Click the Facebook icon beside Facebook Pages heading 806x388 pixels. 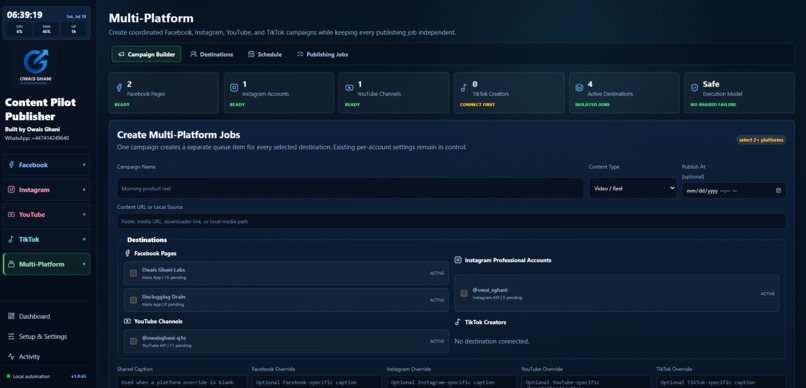pyautogui.click(x=127, y=253)
